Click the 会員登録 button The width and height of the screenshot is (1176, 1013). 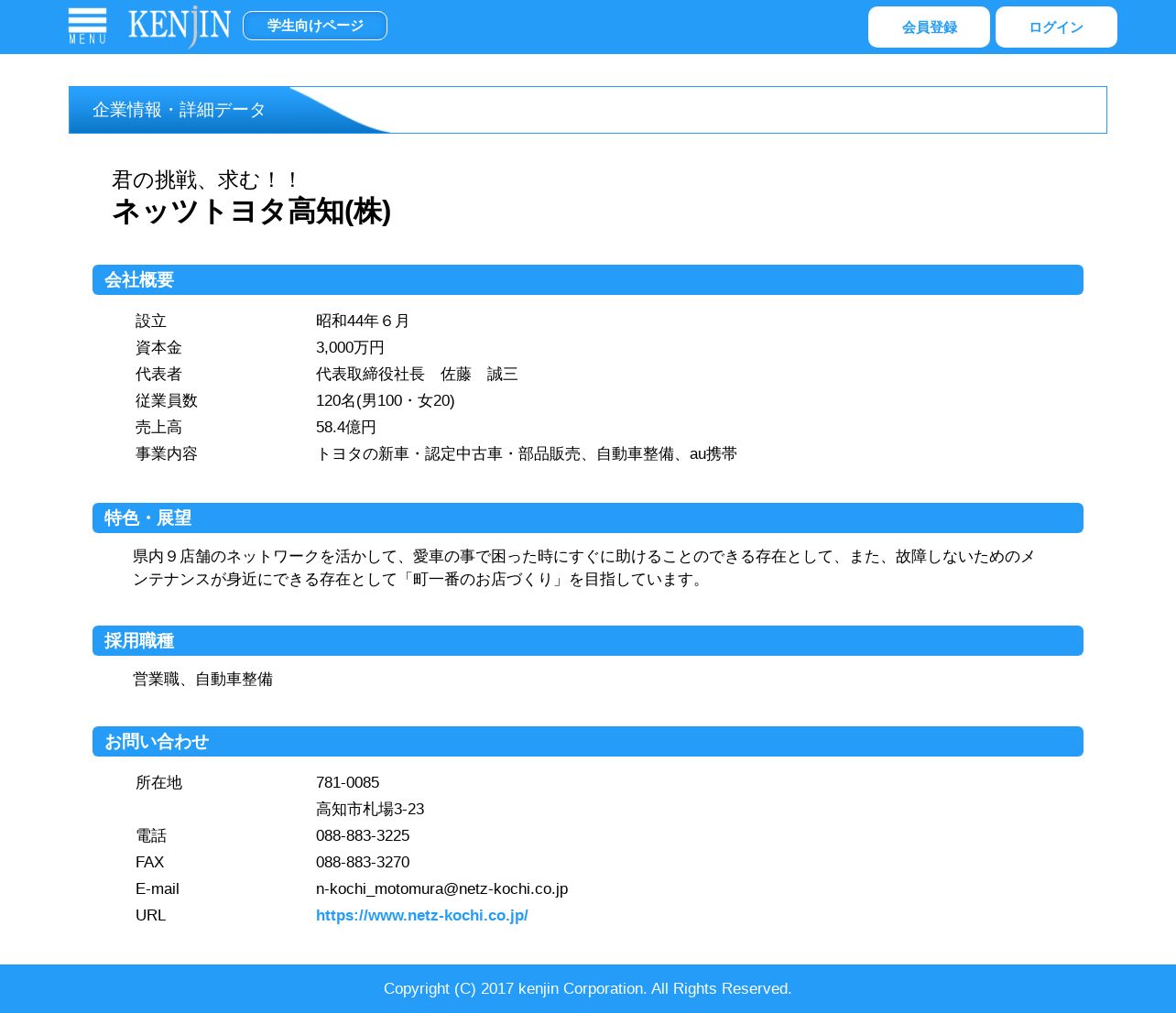click(x=929, y=27)
